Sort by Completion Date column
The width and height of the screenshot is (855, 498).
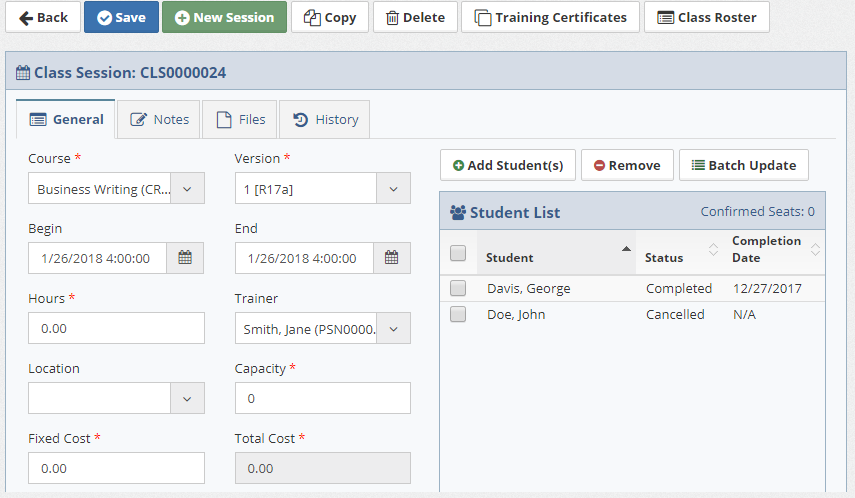(x=774, y=253)
